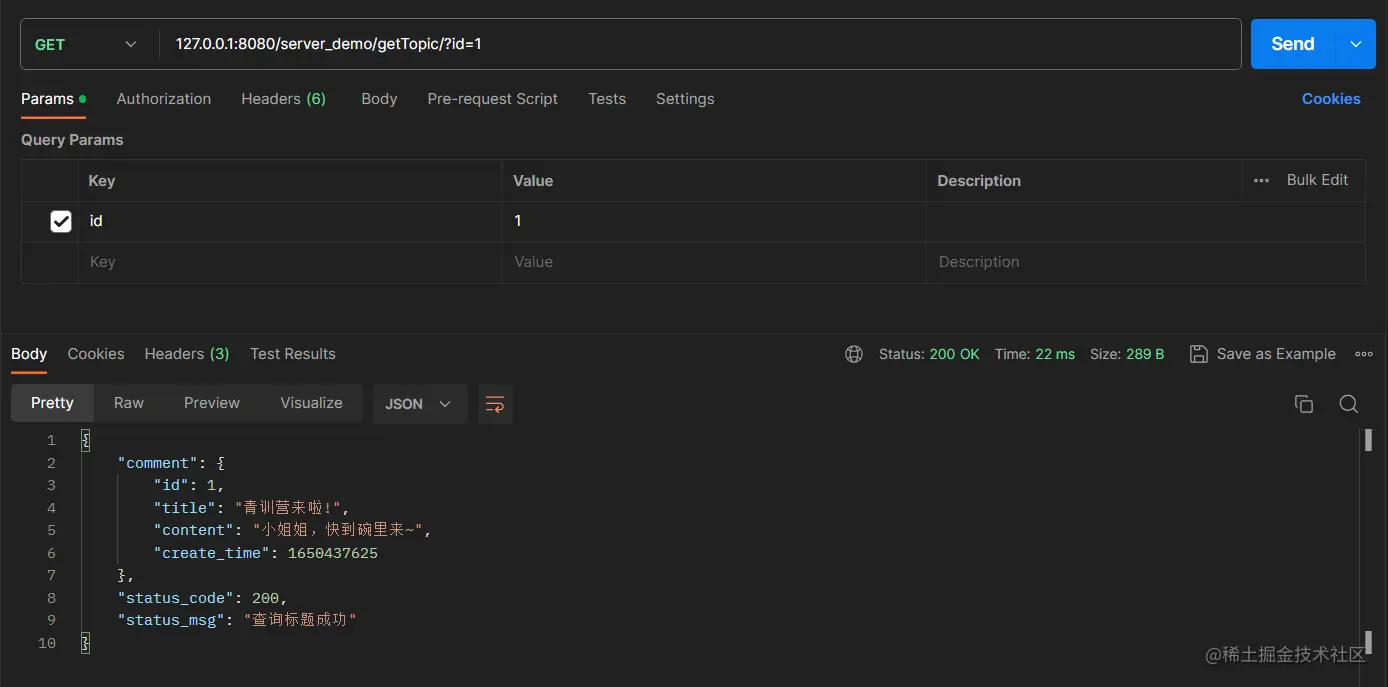This screenshot has width=1388, height=687.
Task: Select the Visualize view
Action: pyautogui.click(x=311, y=403)
